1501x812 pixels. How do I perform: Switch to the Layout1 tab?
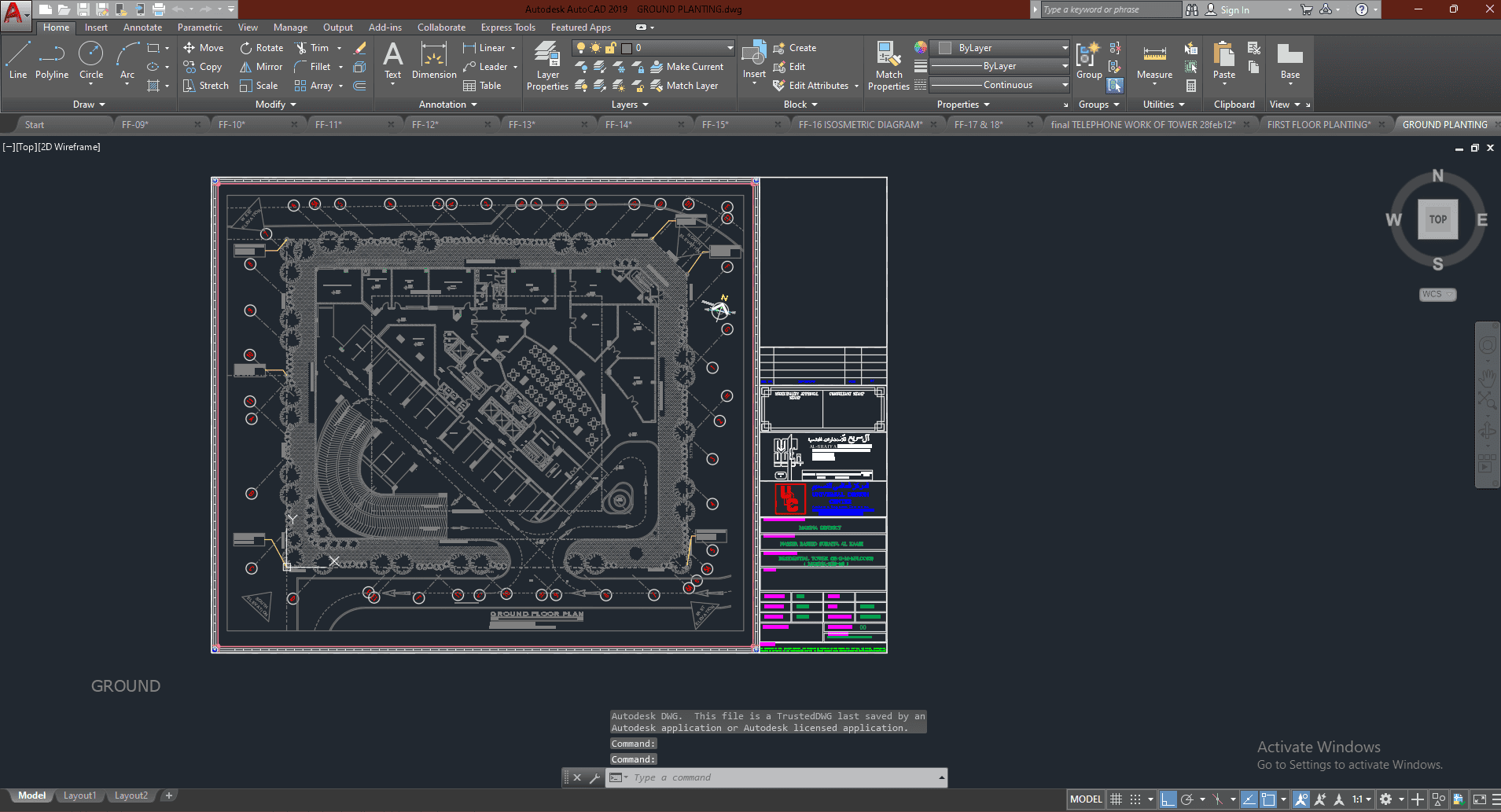79,795
